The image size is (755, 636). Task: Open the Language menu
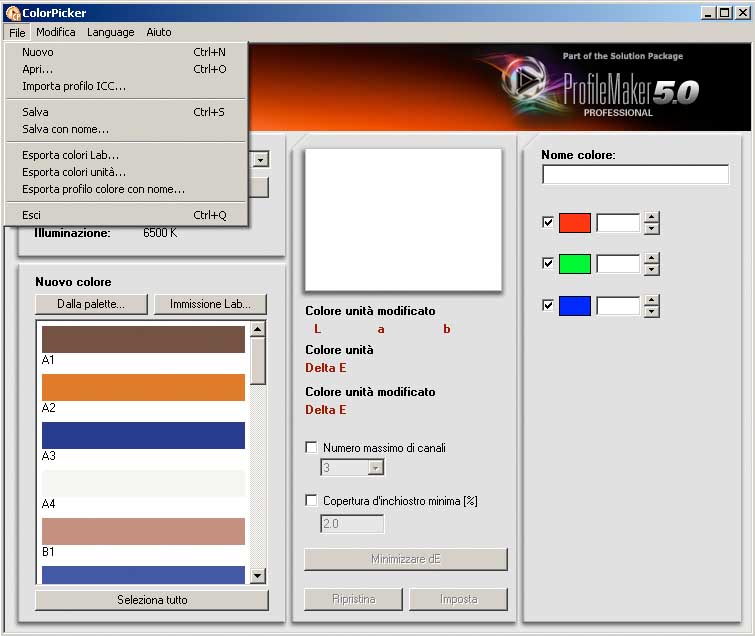coord(111,32)
